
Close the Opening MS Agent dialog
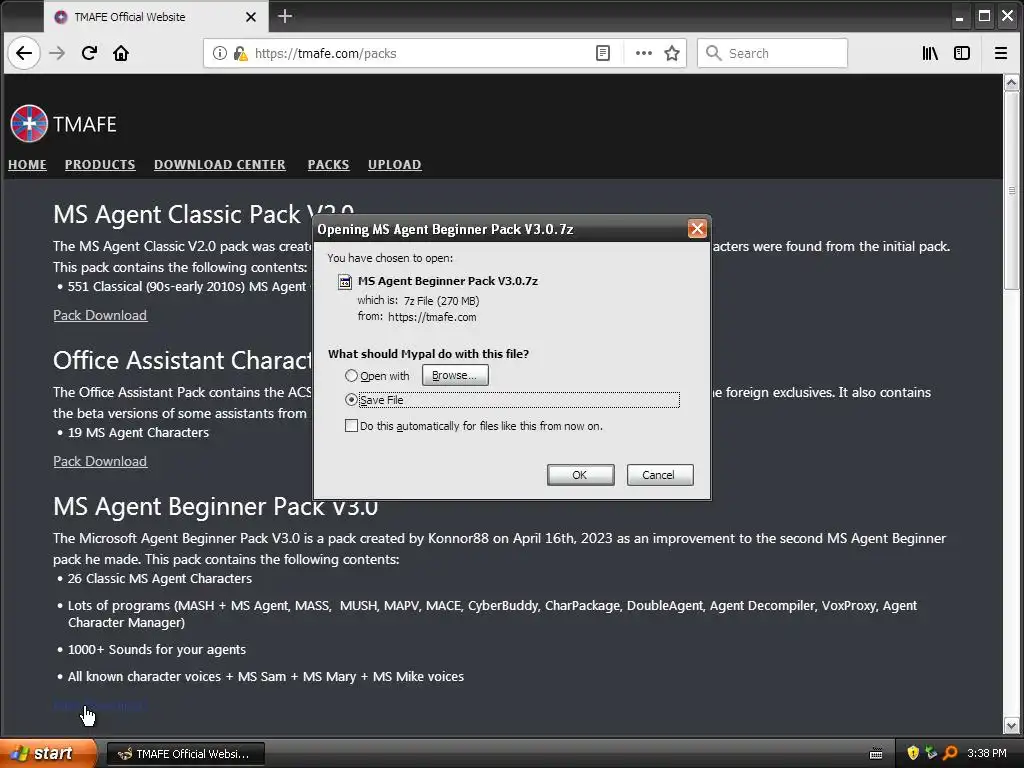point(697,229)
